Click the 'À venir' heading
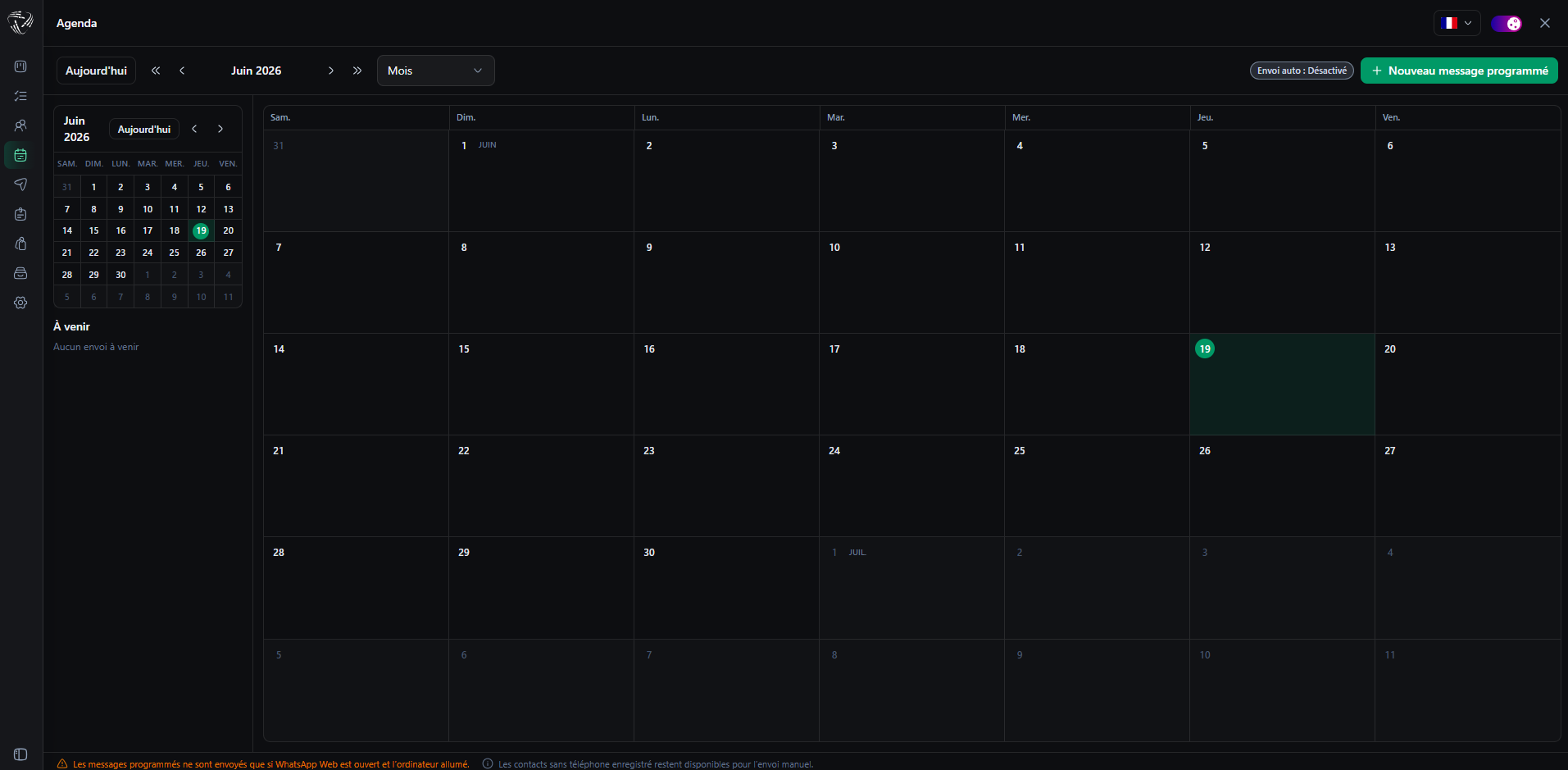The image size is (1568, 770). click(x=72, y=326)
